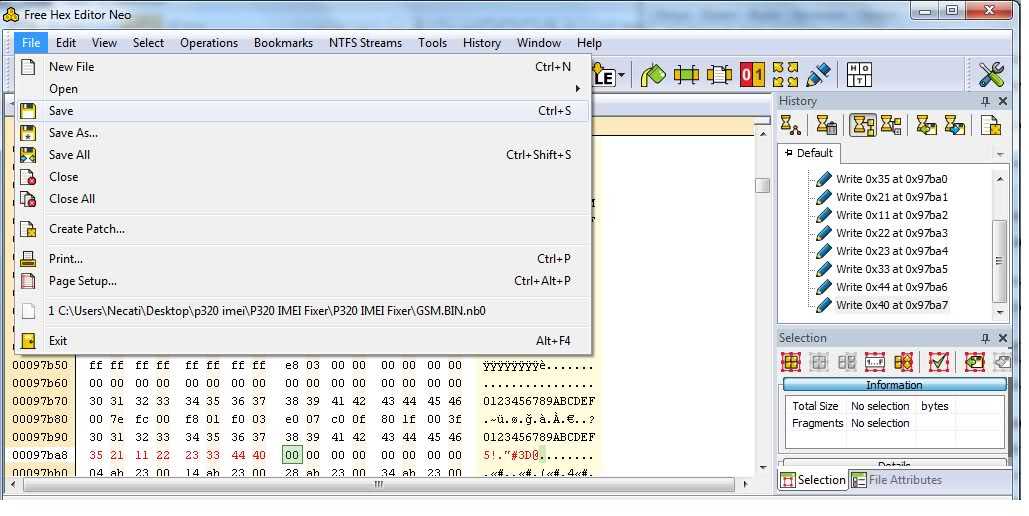Click the horizontal scrollbar under hex view
1029x516 pixels.
pos(379,485)
